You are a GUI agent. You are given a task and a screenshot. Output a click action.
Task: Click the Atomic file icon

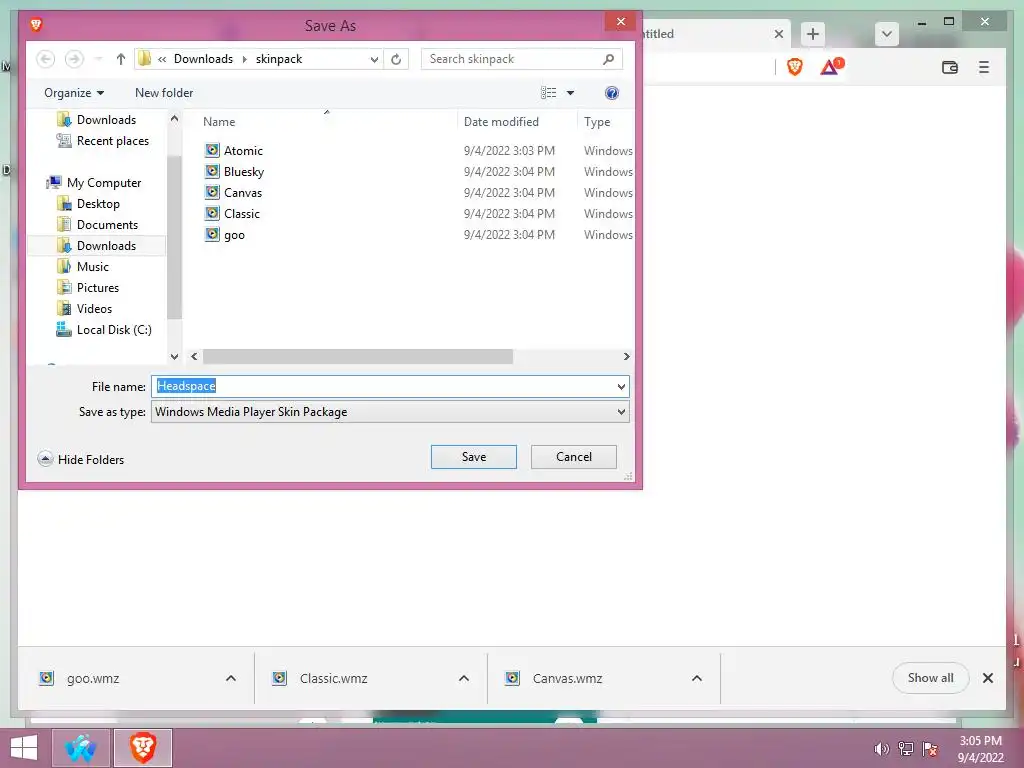click(x=212, y=150)
